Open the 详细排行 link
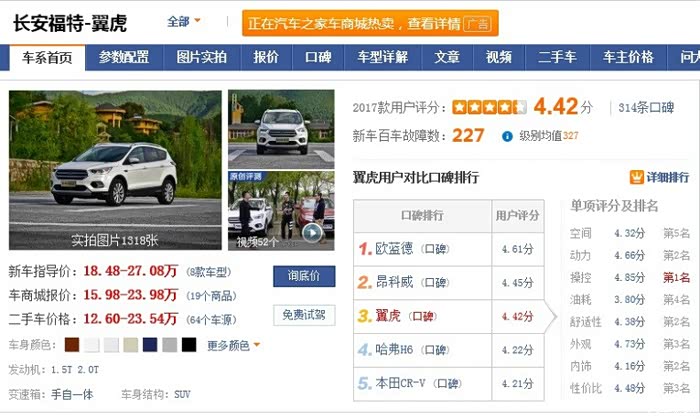The width and height of the screenshot is (700, 419). [x=667, y=177]
